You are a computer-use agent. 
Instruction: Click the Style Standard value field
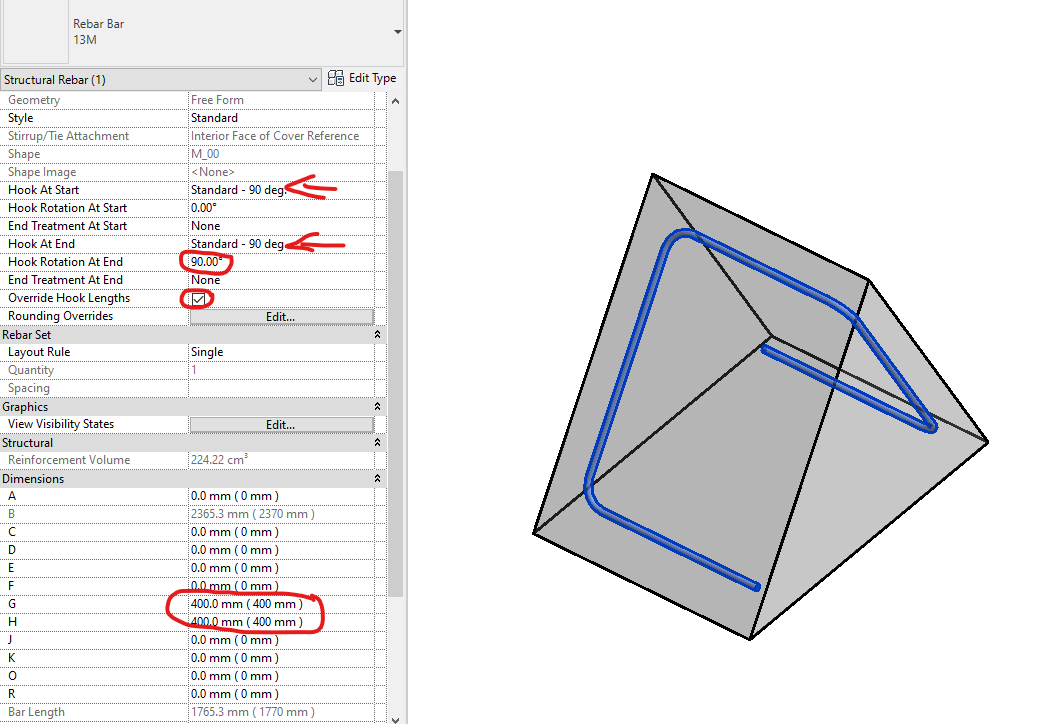281,118
